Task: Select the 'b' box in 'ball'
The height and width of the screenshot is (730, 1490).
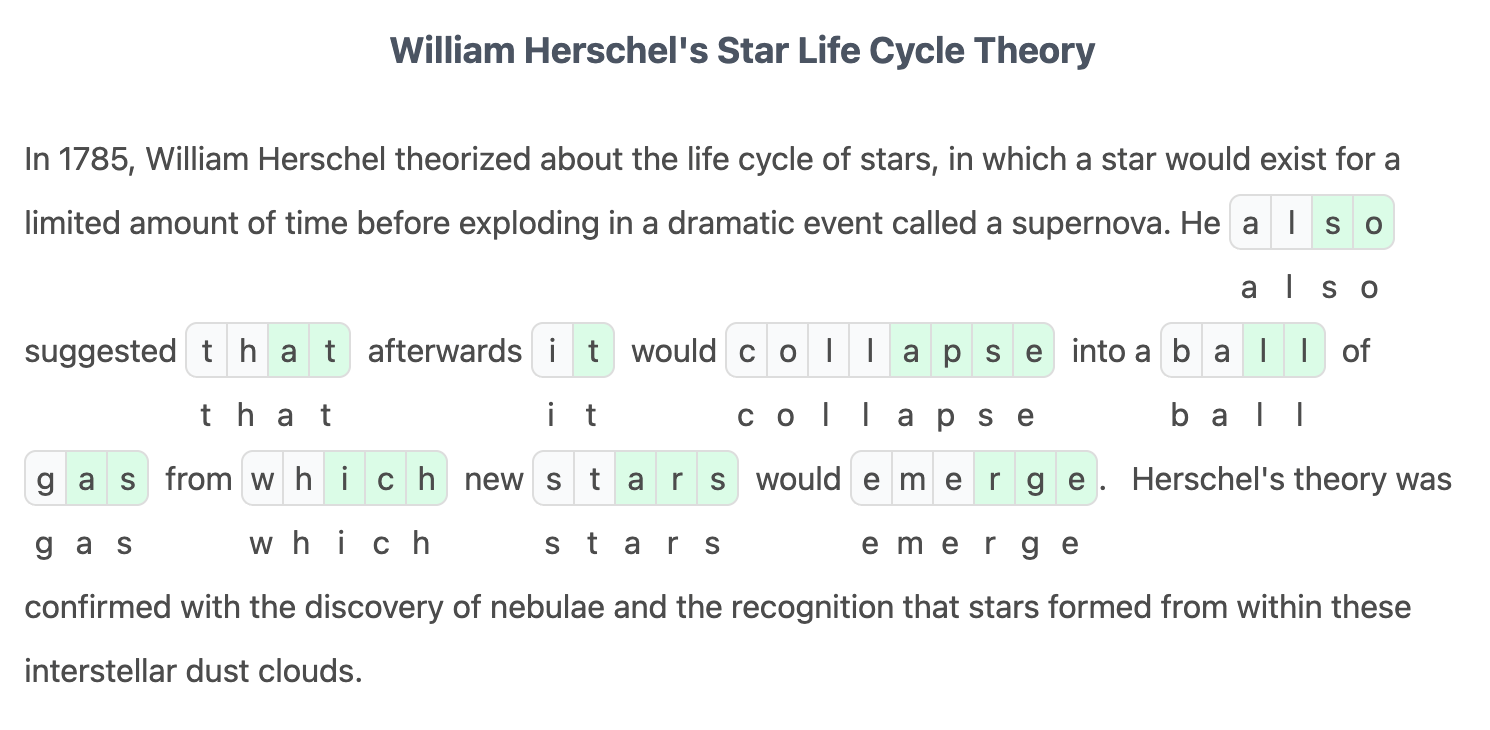Action: (x=1181, y=351)
